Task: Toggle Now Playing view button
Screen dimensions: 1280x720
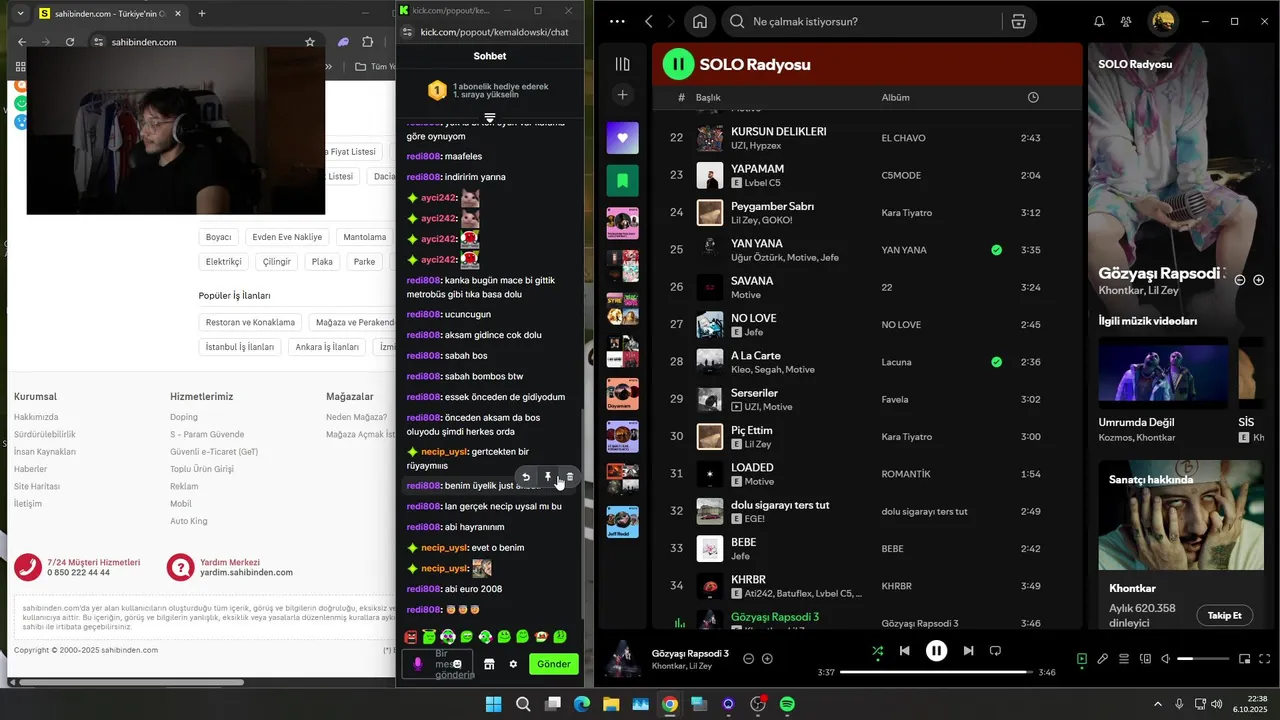Action: click(x=1082, y=659)
